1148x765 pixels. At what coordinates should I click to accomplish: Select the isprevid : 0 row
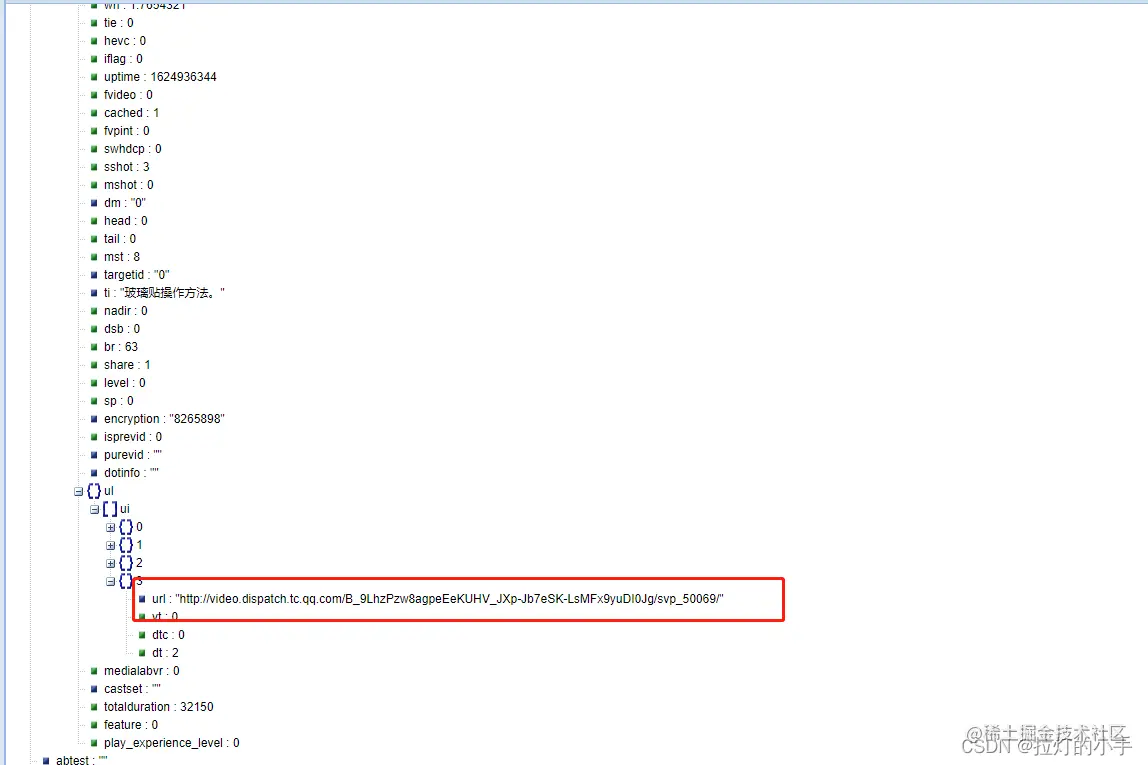[133, 437]
